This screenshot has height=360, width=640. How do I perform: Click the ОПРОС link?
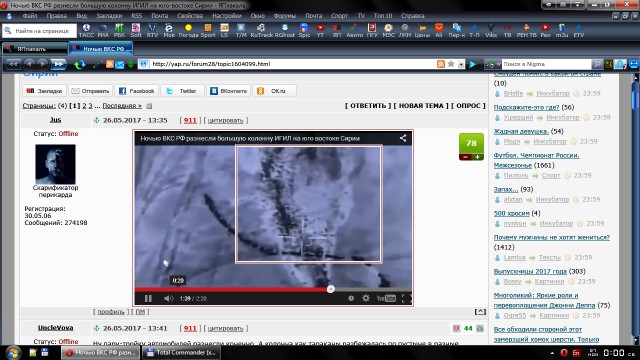[468, 106]
